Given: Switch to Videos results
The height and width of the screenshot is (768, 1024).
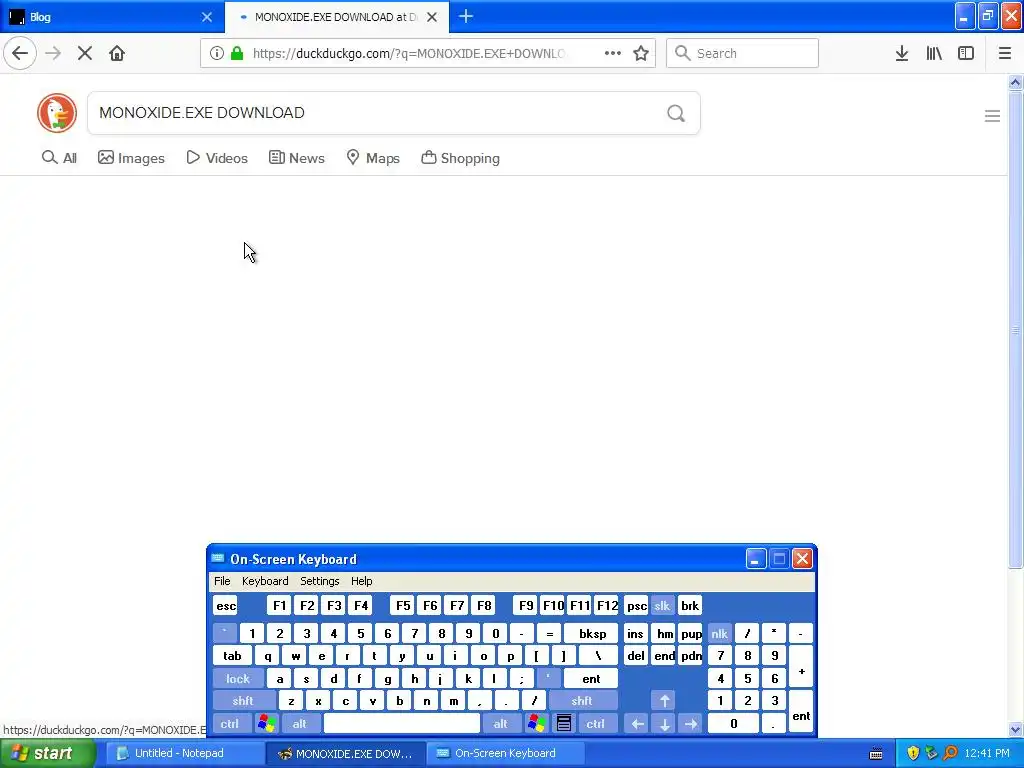Looking at the screenshot, I should [x=217, y=158].
